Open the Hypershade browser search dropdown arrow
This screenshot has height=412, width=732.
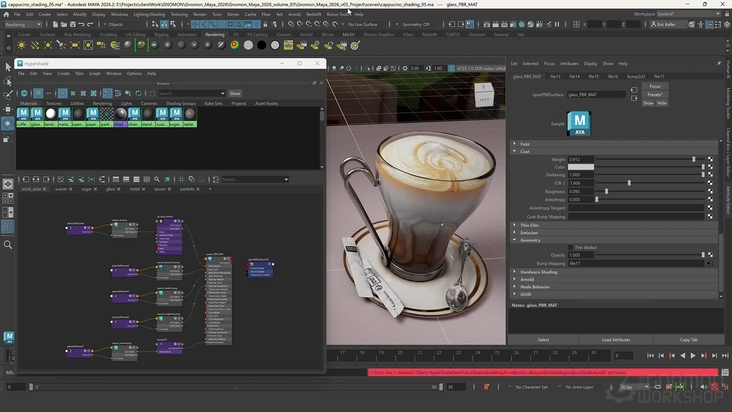point(222,93)
